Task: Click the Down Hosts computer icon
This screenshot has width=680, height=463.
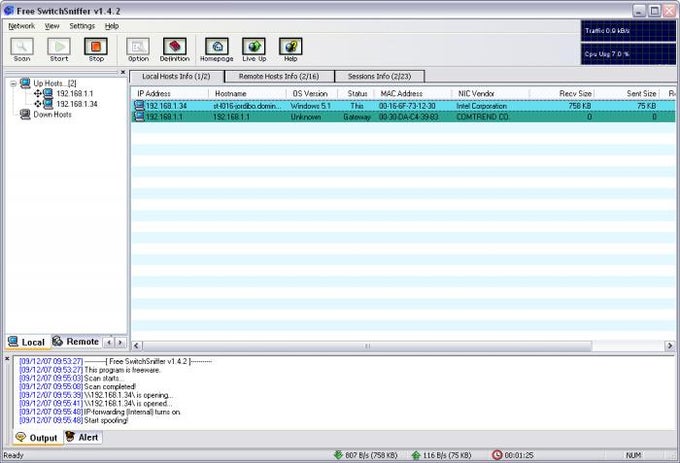Action: pos(25,114)
